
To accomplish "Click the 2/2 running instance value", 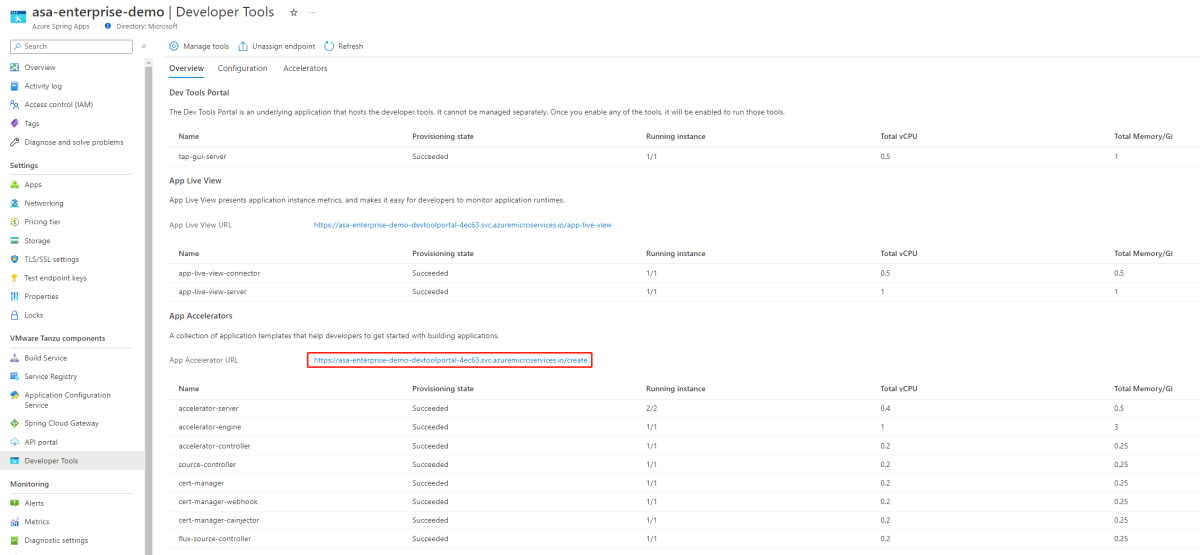I will (x=652, y=408).
